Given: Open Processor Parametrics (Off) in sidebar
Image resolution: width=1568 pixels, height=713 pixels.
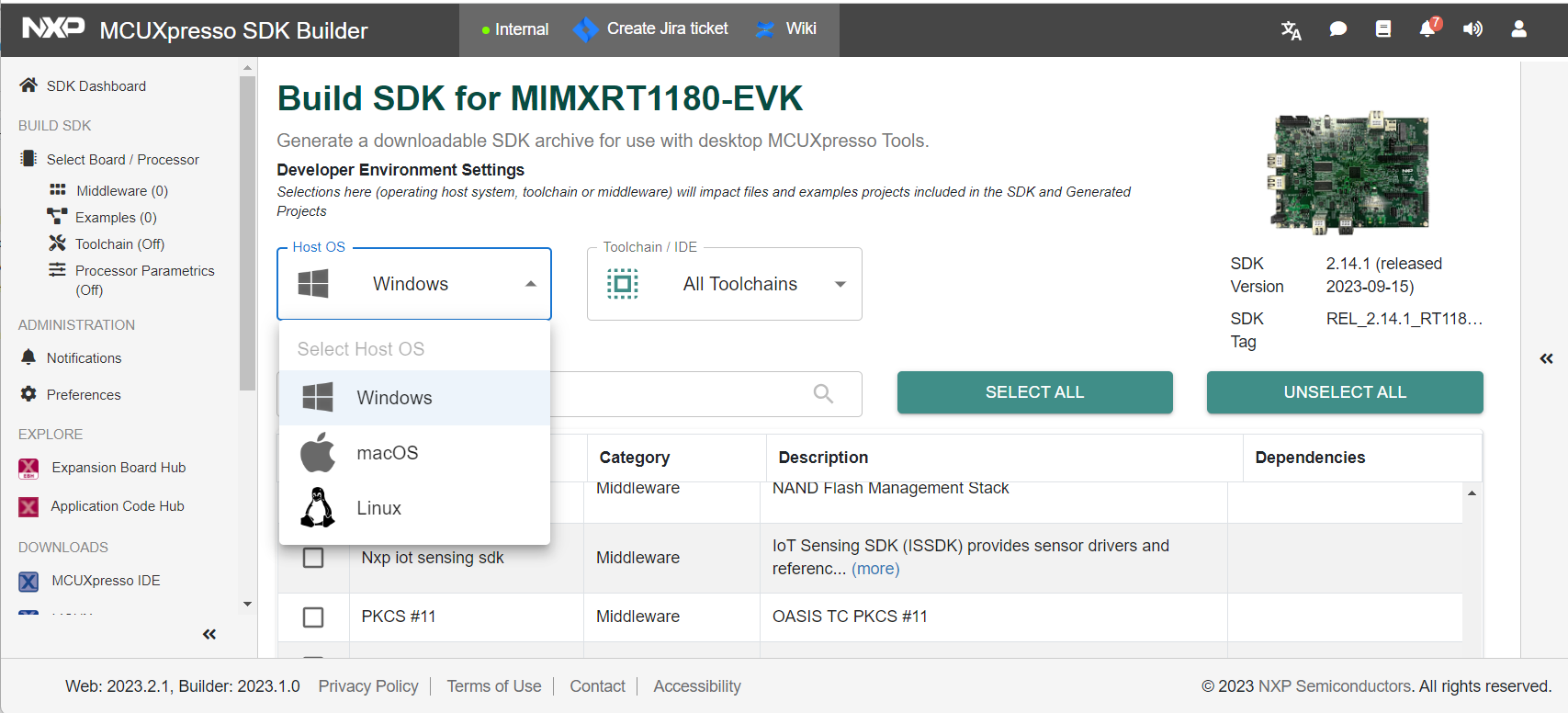Looking at the screenshot, I should point(144,279).
